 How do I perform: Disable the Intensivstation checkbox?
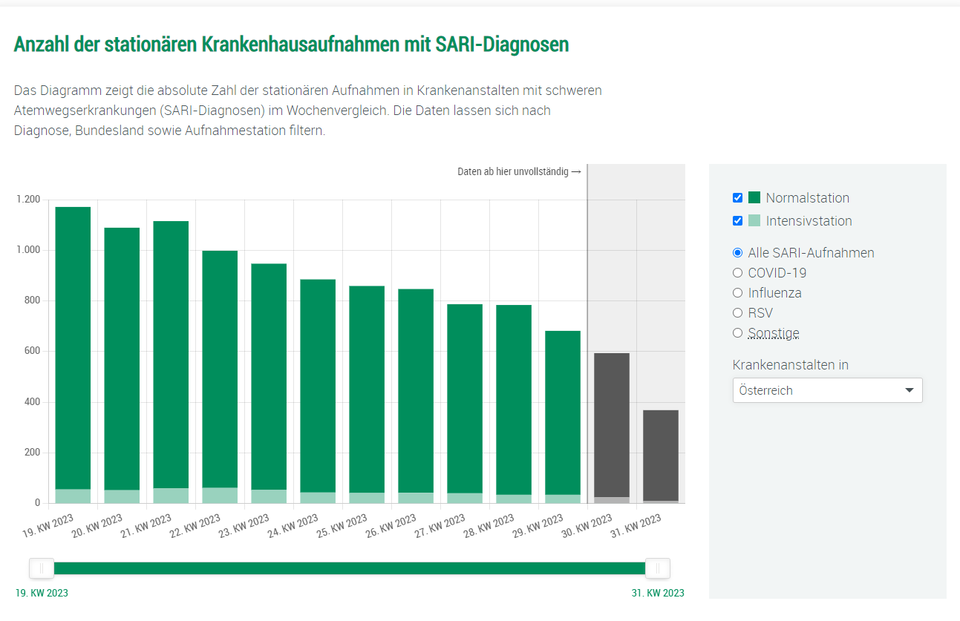click(x=737, y=220)
